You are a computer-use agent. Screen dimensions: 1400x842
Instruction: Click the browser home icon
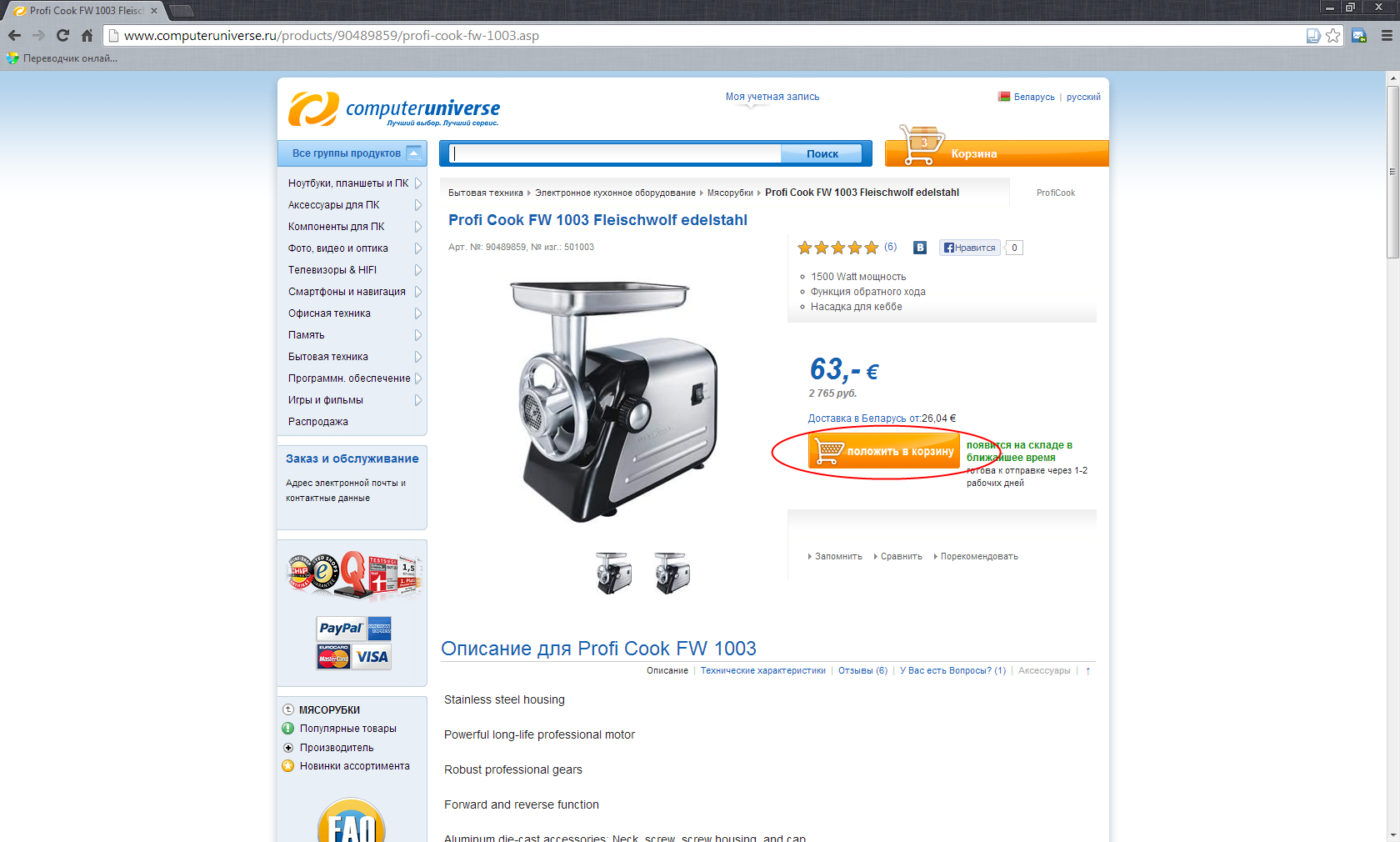click(x=87, y=35)
